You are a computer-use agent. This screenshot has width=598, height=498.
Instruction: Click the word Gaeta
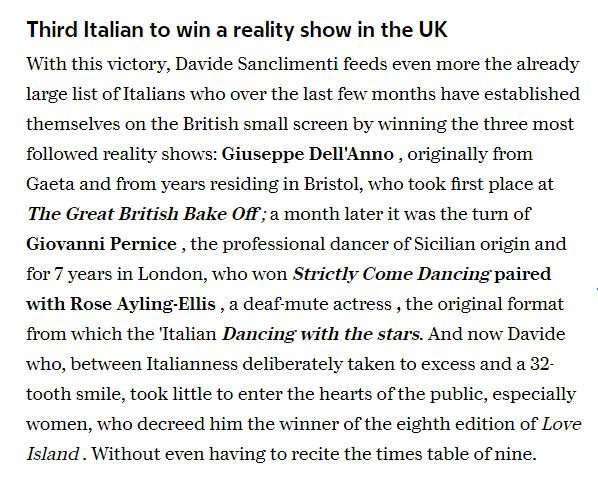coord(50,184)
